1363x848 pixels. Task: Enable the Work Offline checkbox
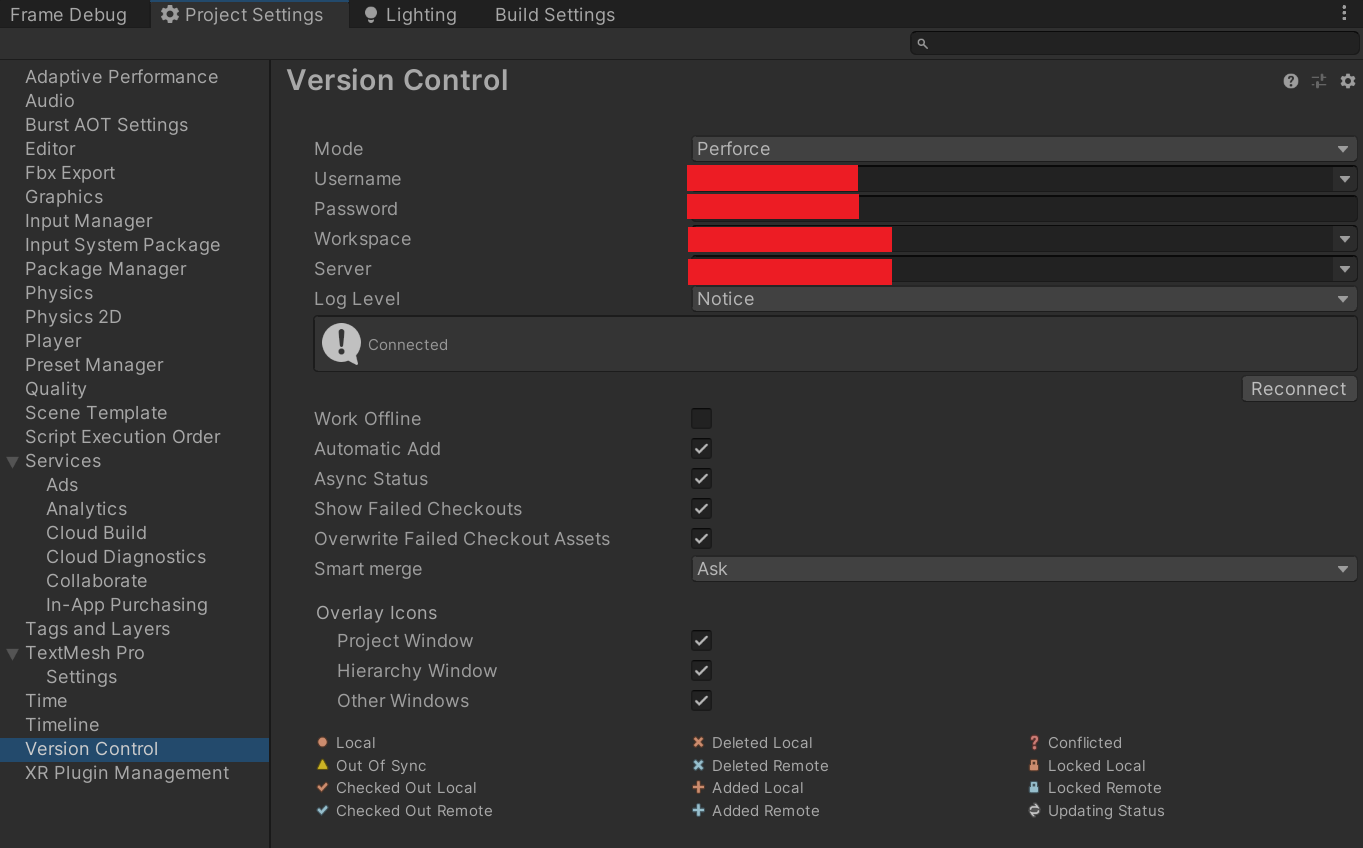click(x=702, y=418)
